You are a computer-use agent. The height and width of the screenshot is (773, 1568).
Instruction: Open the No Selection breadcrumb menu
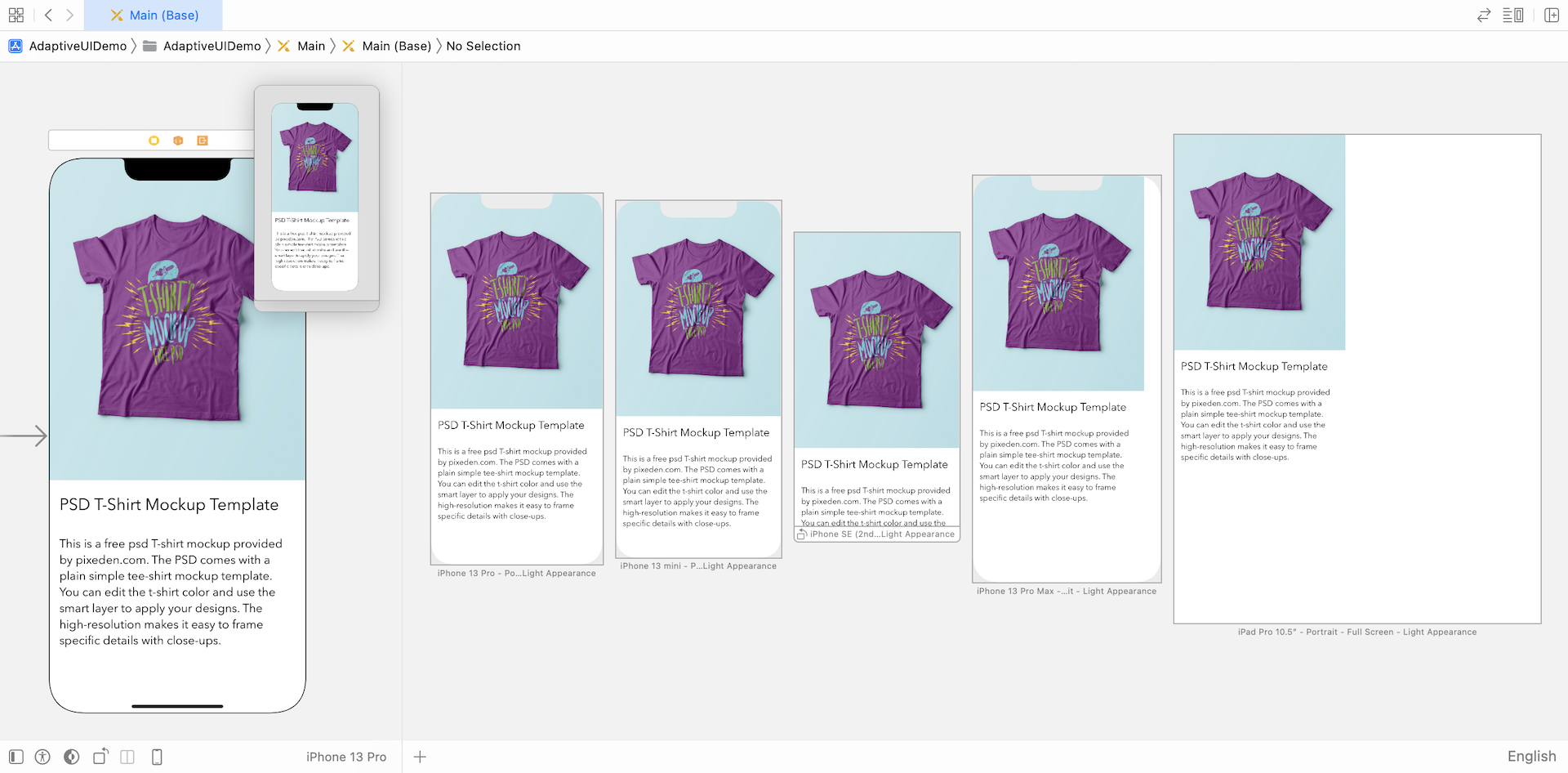(x=483, y=47)
